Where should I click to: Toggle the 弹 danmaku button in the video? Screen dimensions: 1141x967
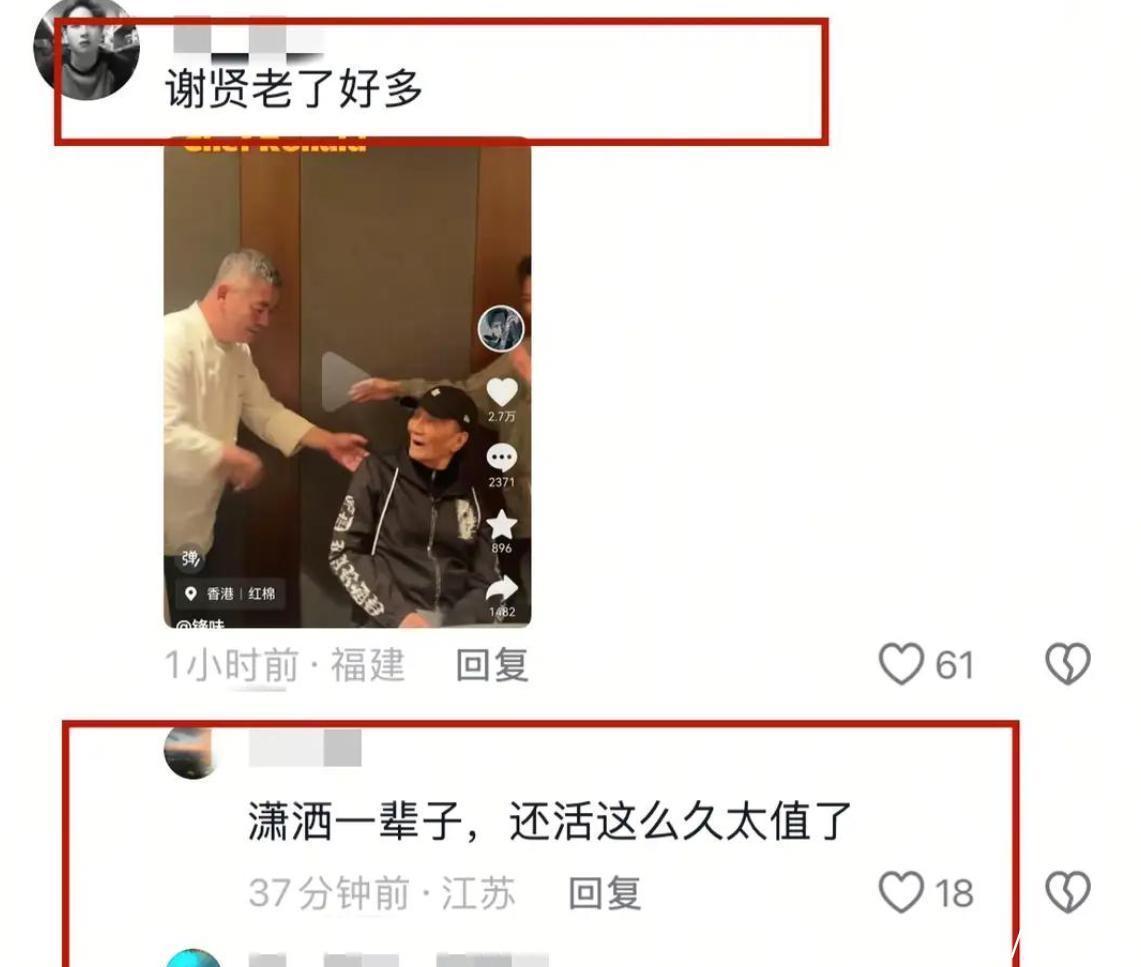point(190,558)
